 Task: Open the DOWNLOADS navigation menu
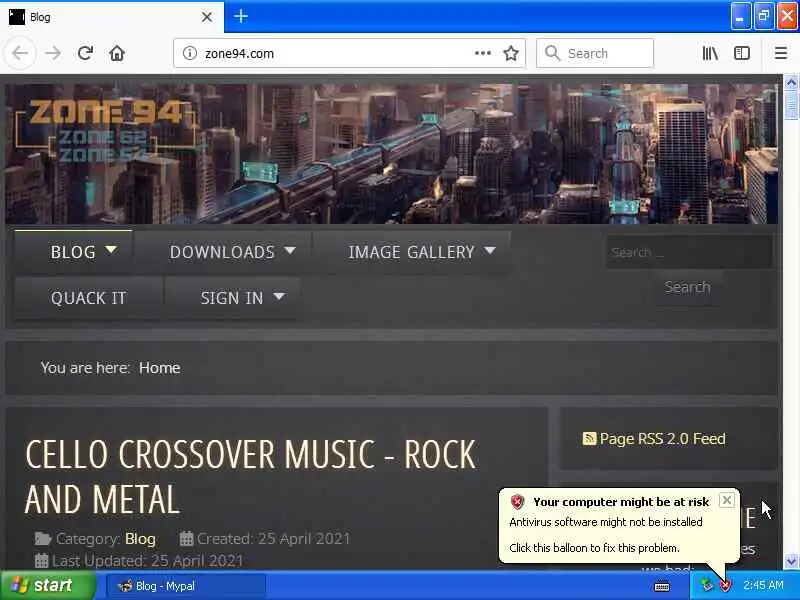click(222, 252)
